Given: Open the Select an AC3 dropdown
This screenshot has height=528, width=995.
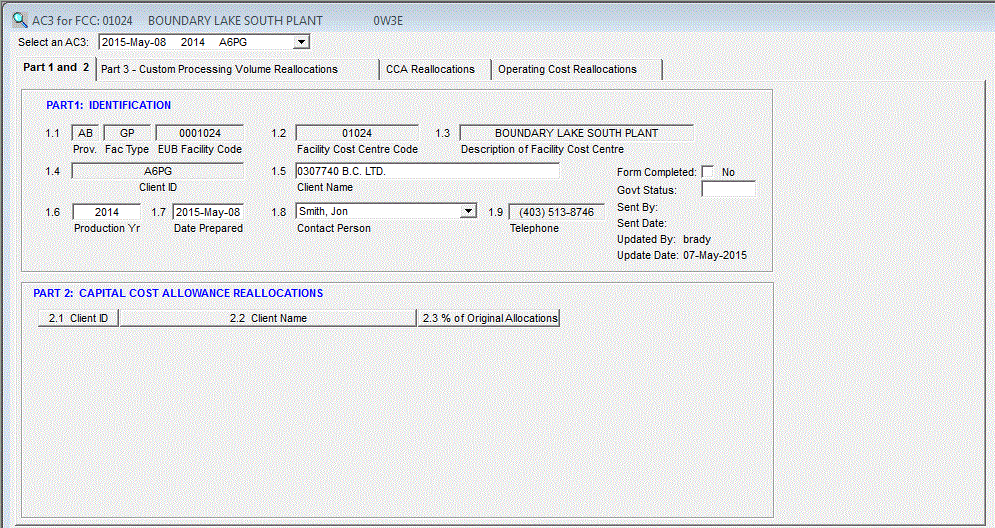Looking at the screenshot, I should (x=301, y=42).
